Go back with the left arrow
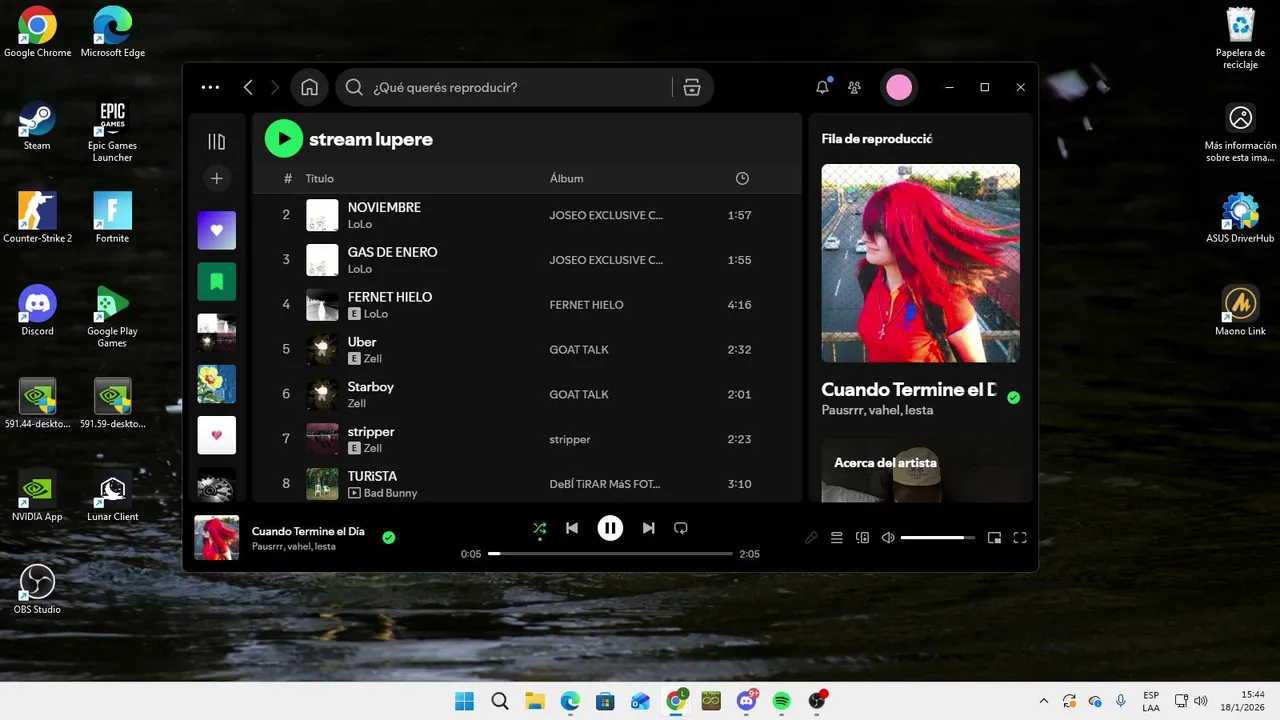Viewport: 1280px width, 720px height. click(x=248, y=87)
